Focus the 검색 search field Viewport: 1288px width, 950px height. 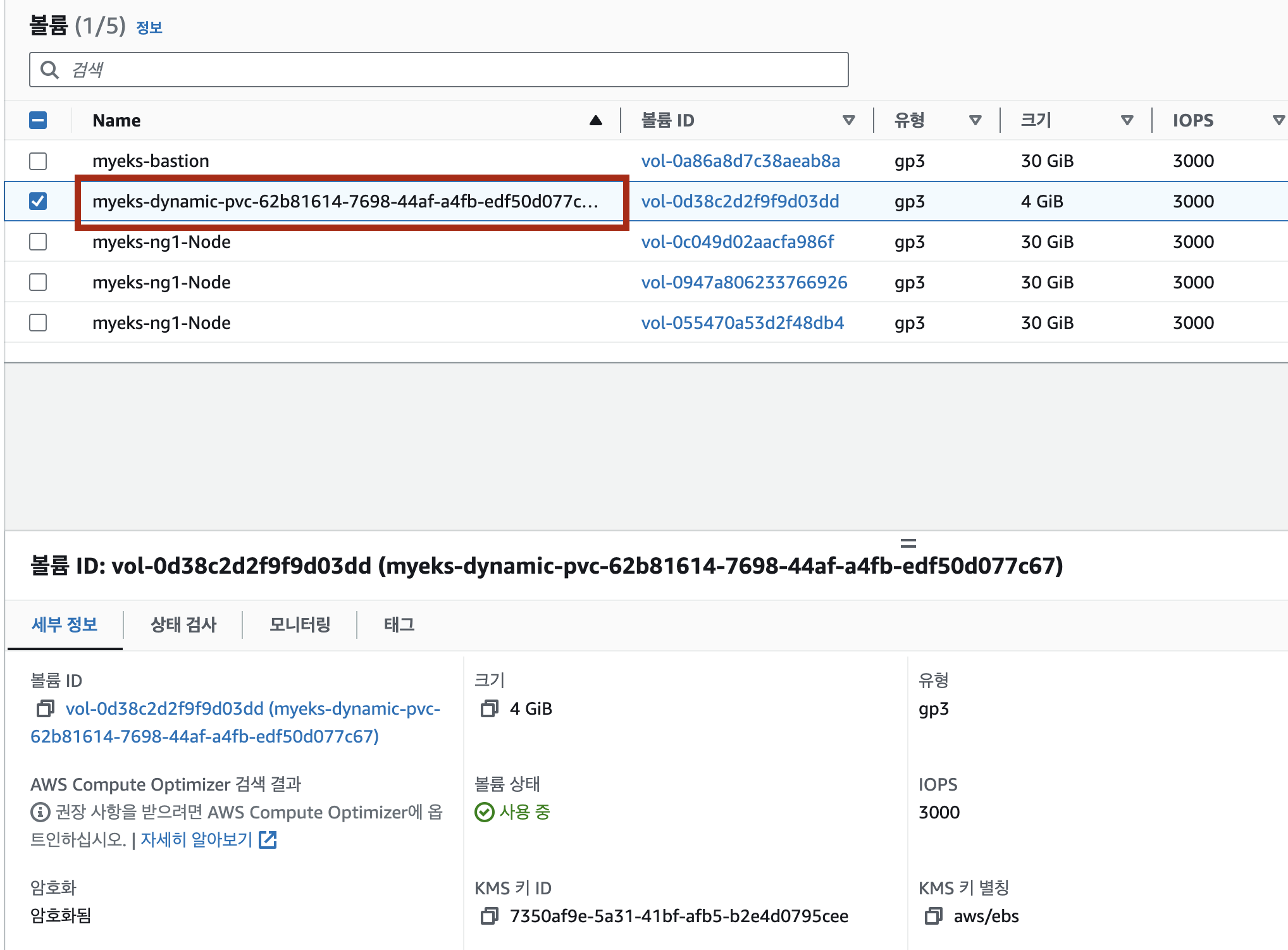coord(443,70)
